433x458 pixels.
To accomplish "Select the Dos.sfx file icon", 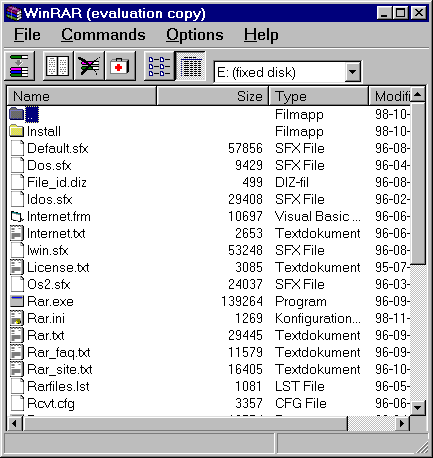I will tap(17, 165).
